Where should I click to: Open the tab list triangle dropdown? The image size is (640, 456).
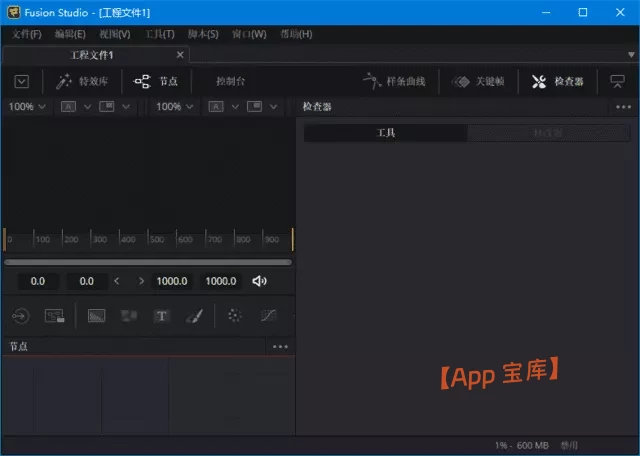click(x=631, y=55)
